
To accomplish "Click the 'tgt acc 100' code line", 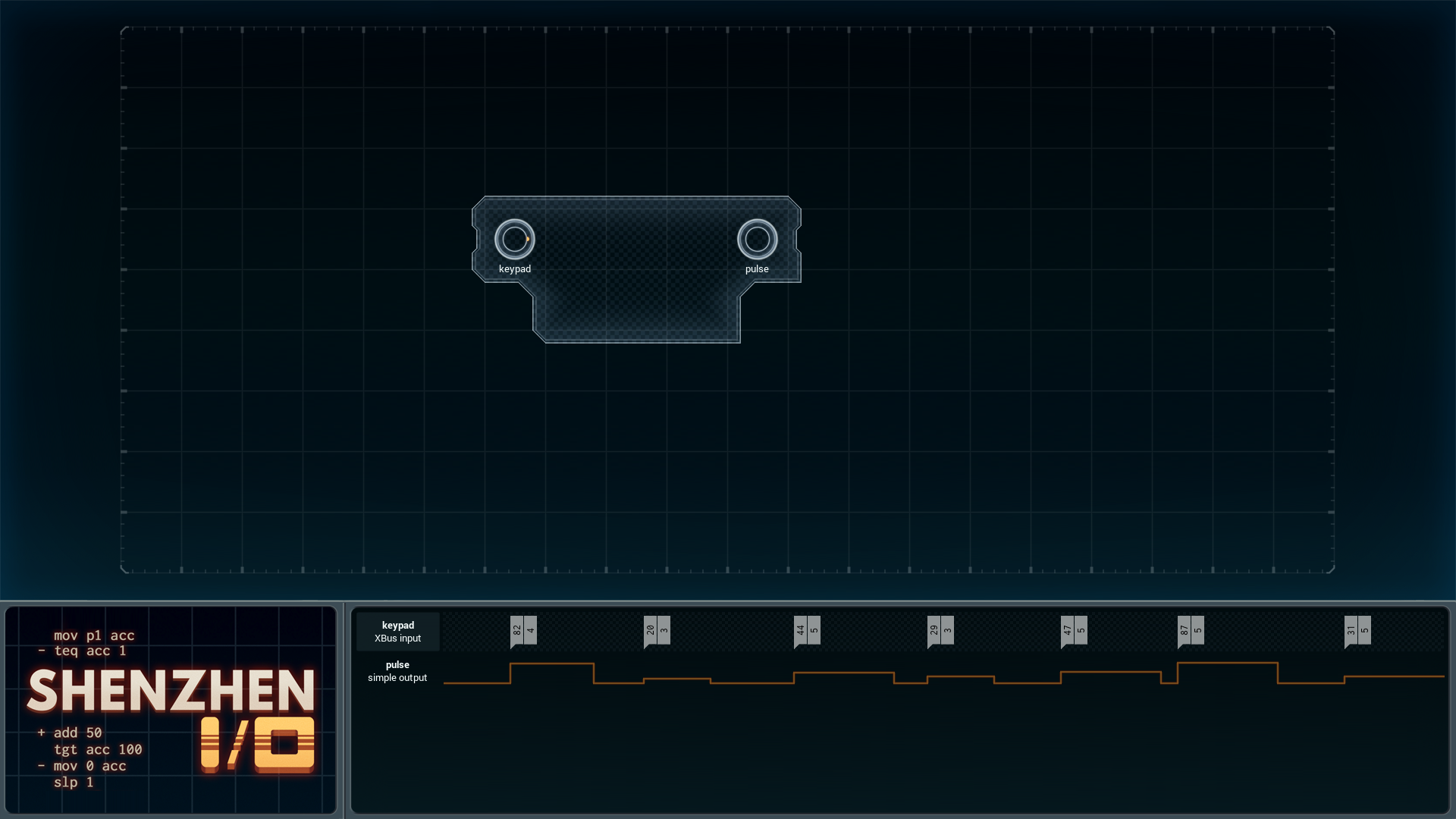I will point(98,749).
